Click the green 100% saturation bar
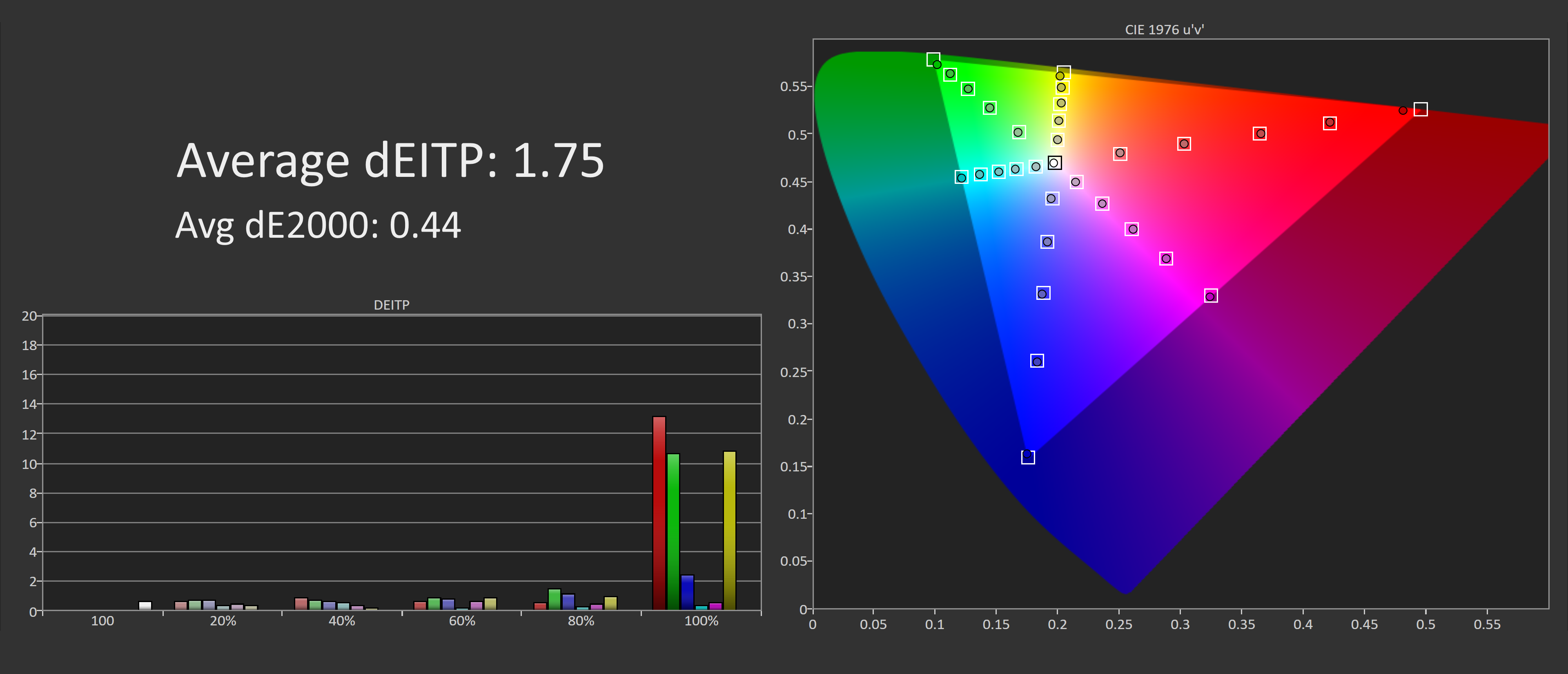Viewport: 1568px width, 674px height. point(673,531)
